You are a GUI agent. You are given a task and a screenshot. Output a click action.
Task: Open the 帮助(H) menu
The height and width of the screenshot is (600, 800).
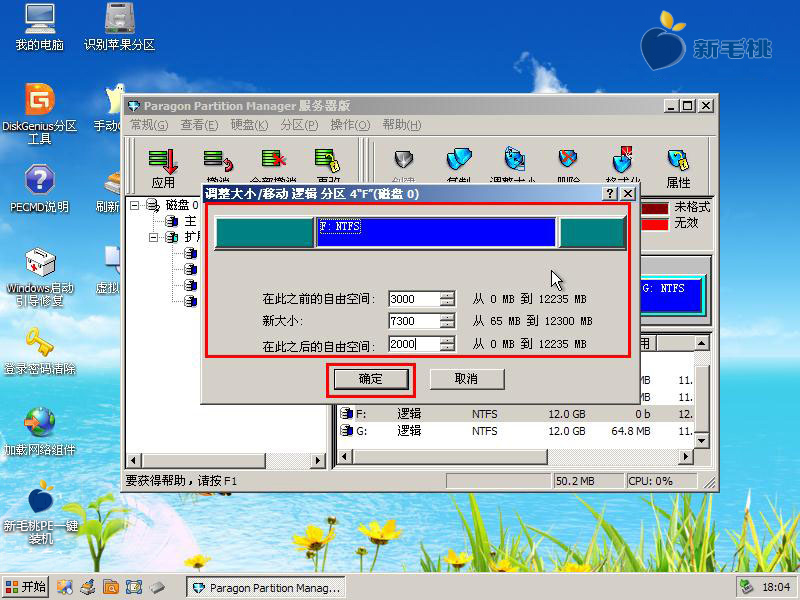tap(402, 125)
